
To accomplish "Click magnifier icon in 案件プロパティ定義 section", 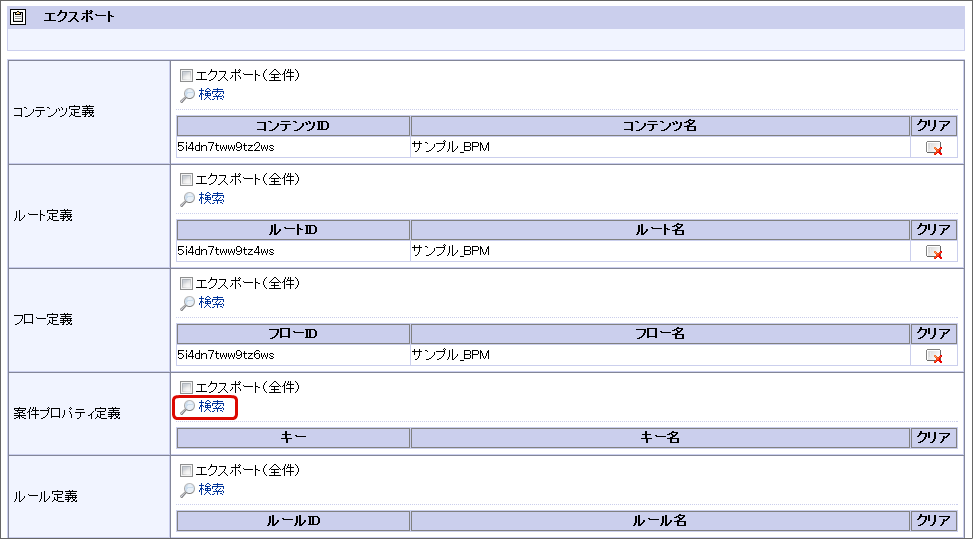I will point(187,407).
